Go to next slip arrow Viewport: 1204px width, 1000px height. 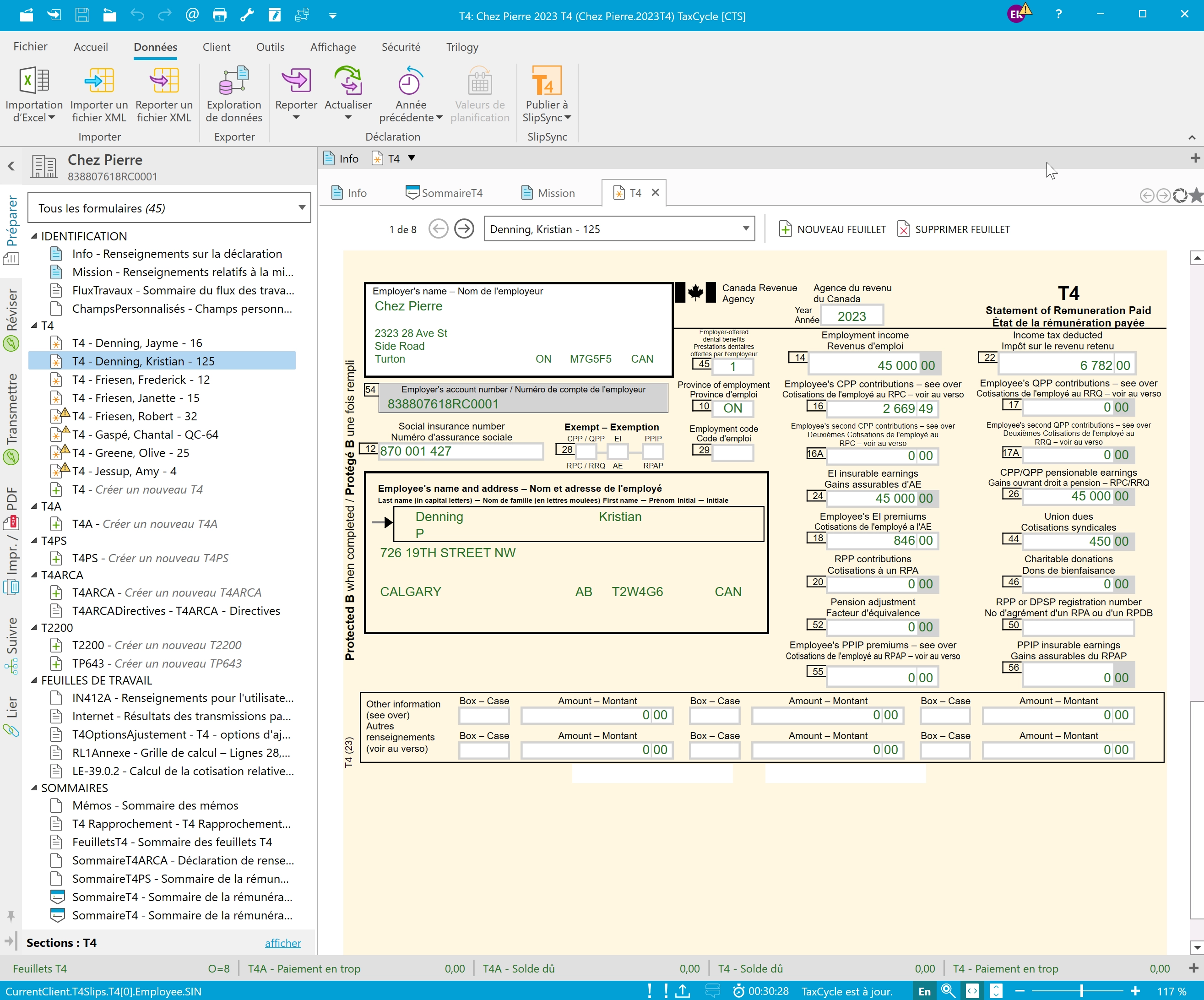point(464,229)
